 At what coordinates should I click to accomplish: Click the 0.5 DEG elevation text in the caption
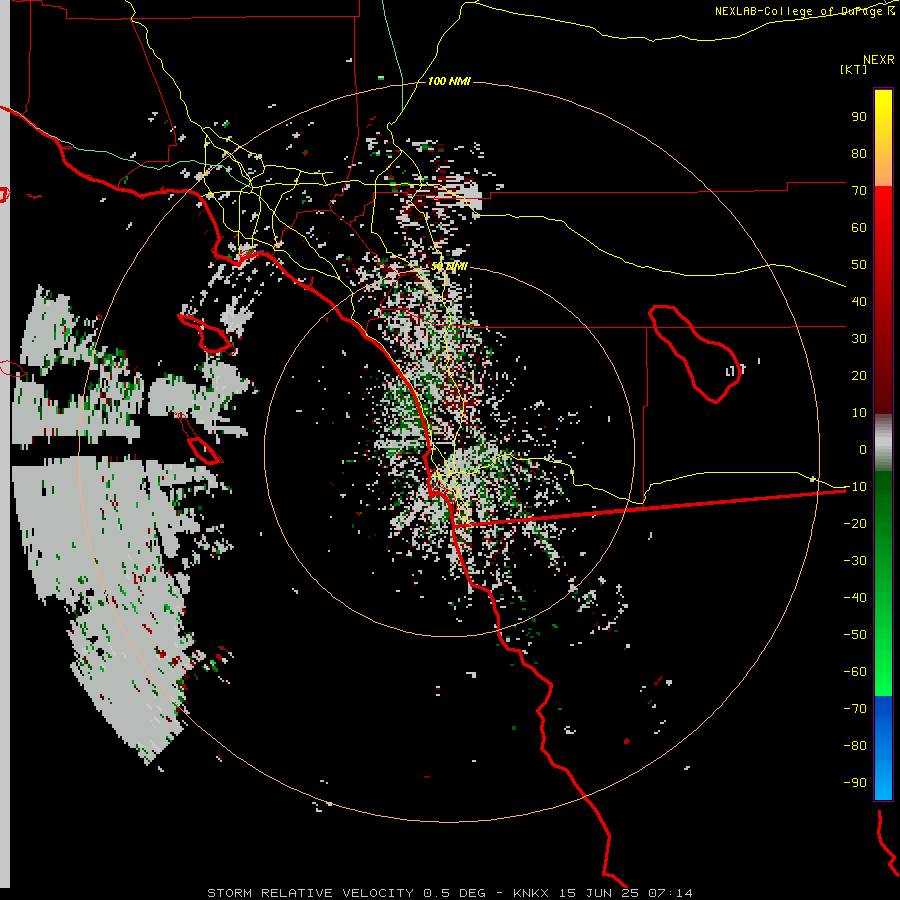(x=455, y=893)
